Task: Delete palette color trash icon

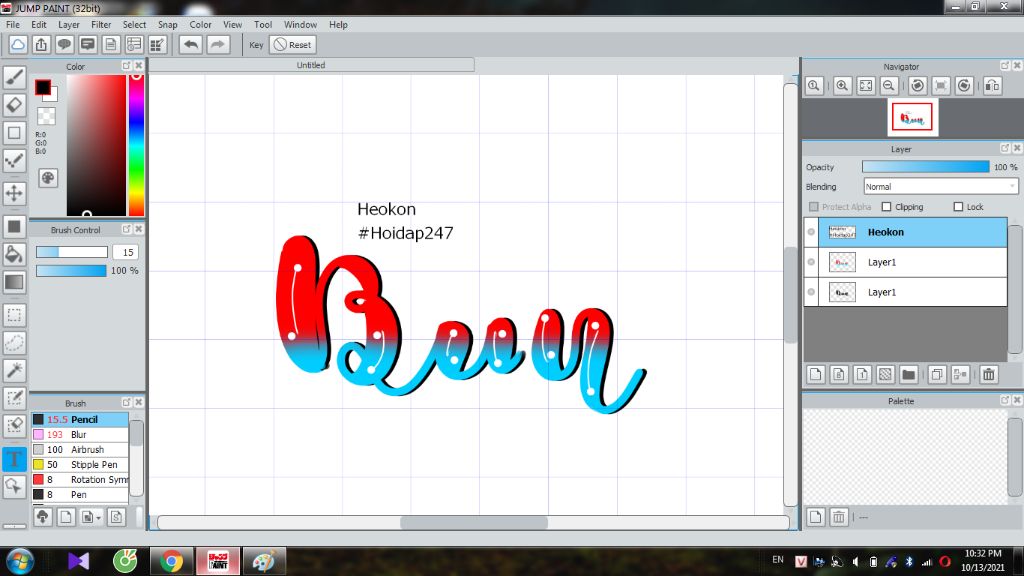Action: [839, 517]
